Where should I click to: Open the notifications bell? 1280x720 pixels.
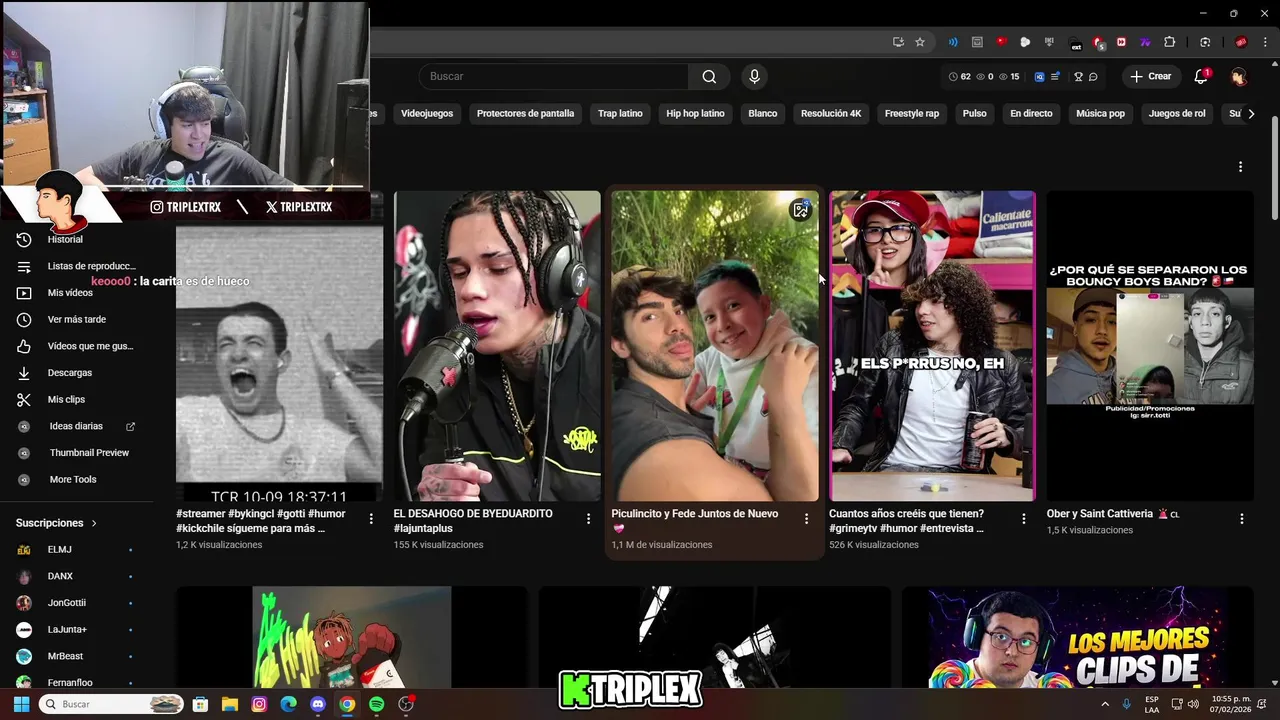(1202, 77)
